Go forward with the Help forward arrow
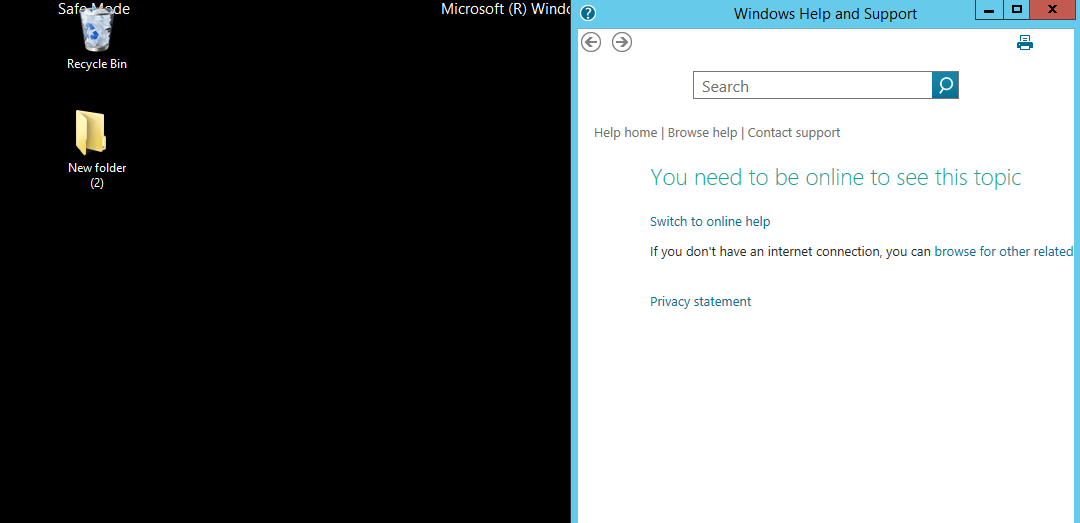 [x=622, y=43]
